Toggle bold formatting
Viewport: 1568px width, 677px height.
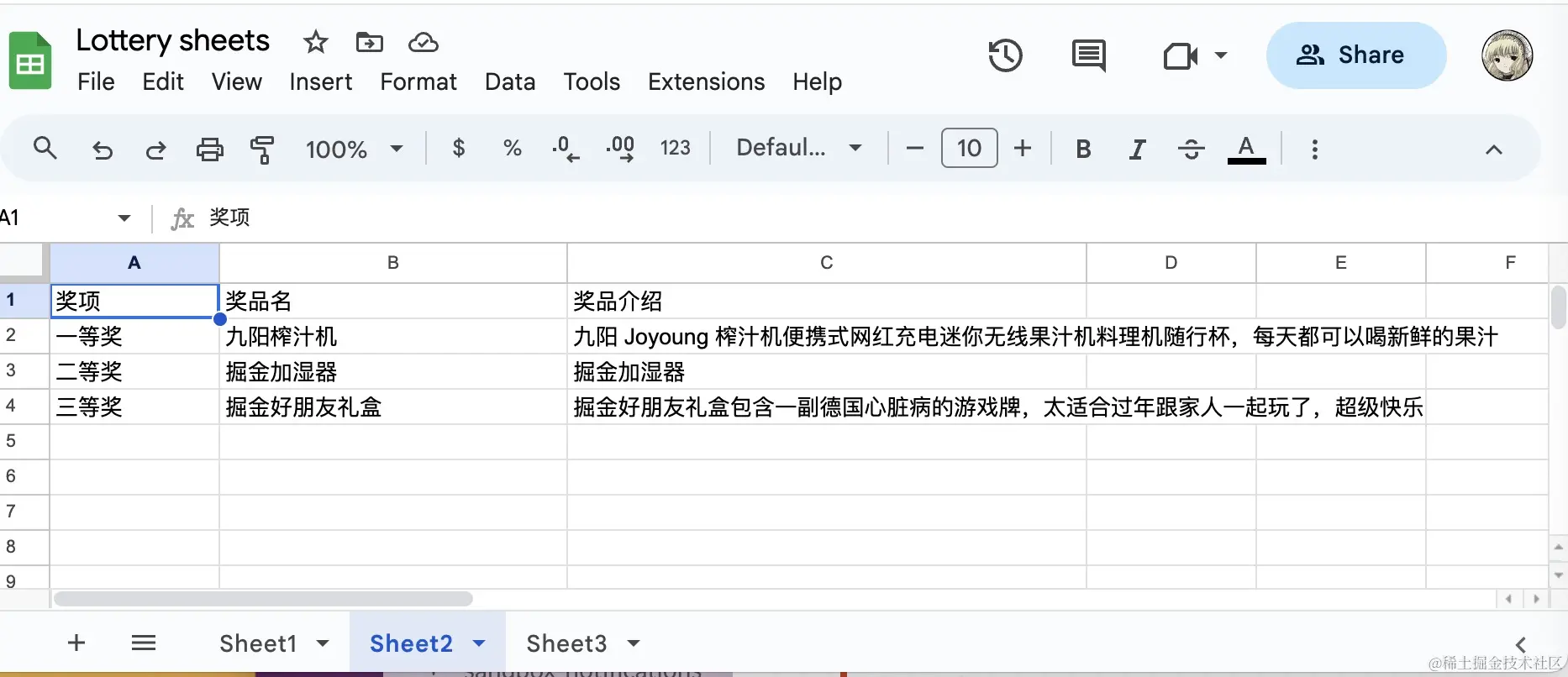[x=1084, y=149]
